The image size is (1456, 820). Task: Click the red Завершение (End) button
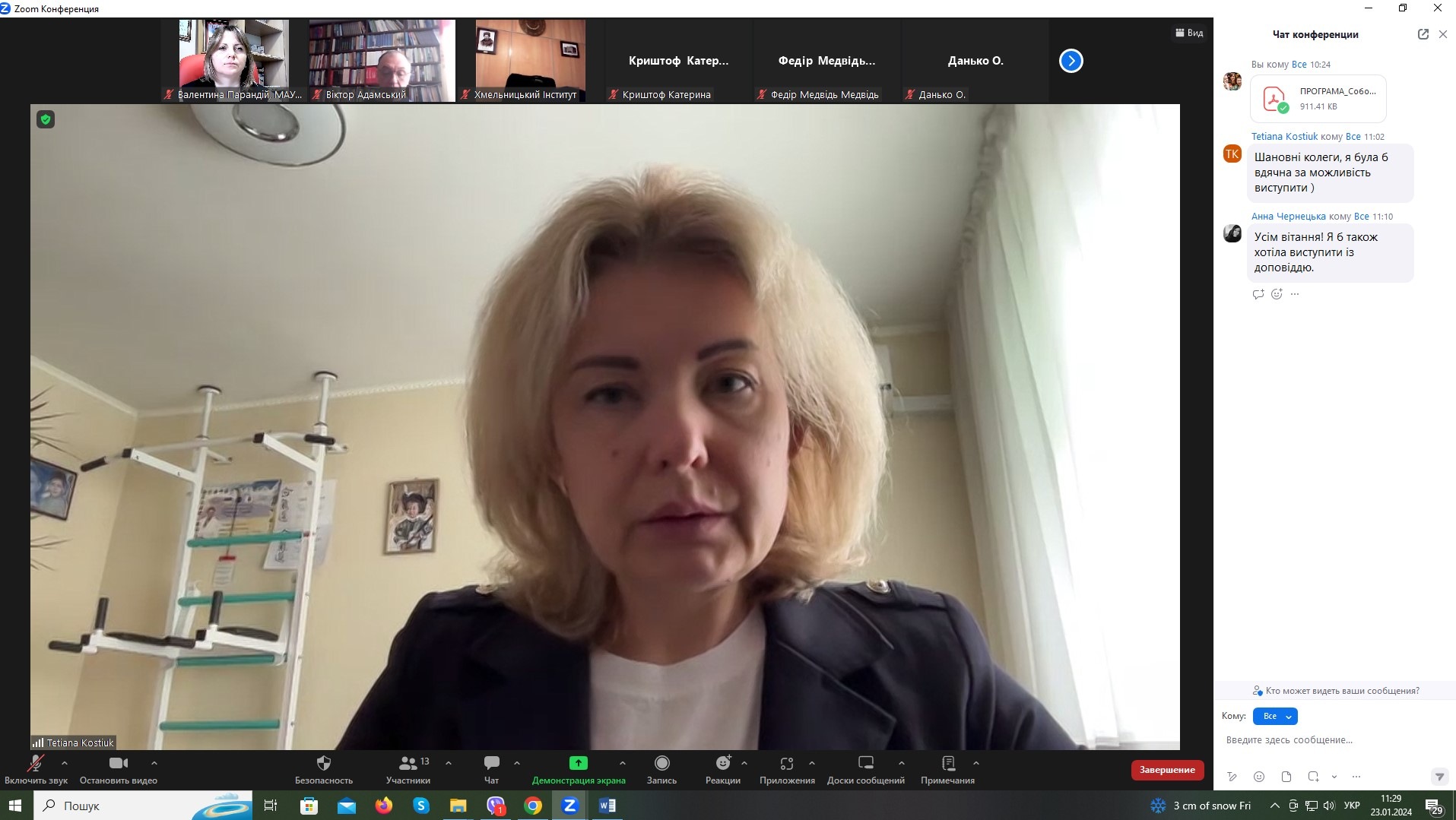coord(1166,770)
